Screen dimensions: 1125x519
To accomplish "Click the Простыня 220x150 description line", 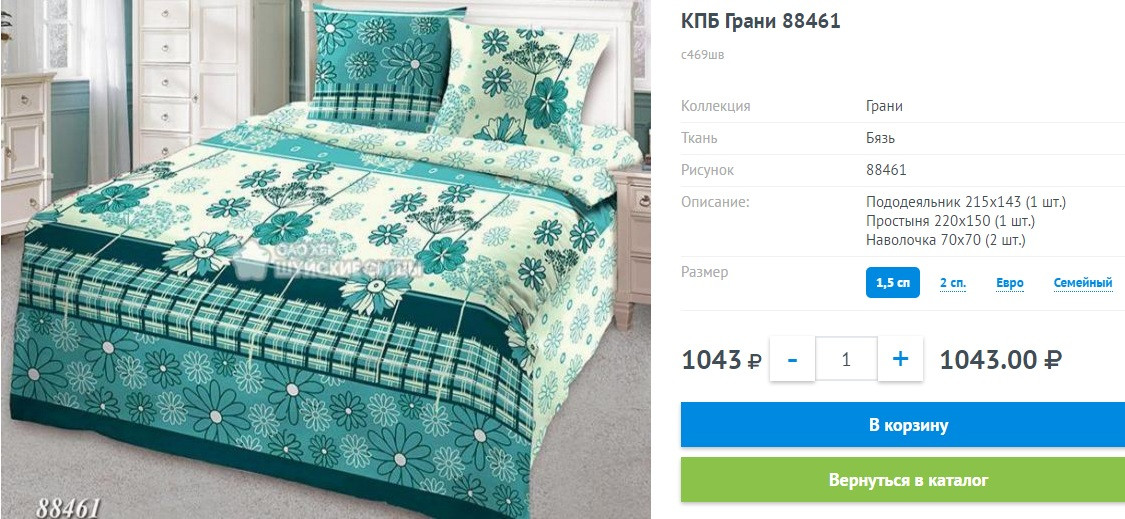I will (951, 221).
